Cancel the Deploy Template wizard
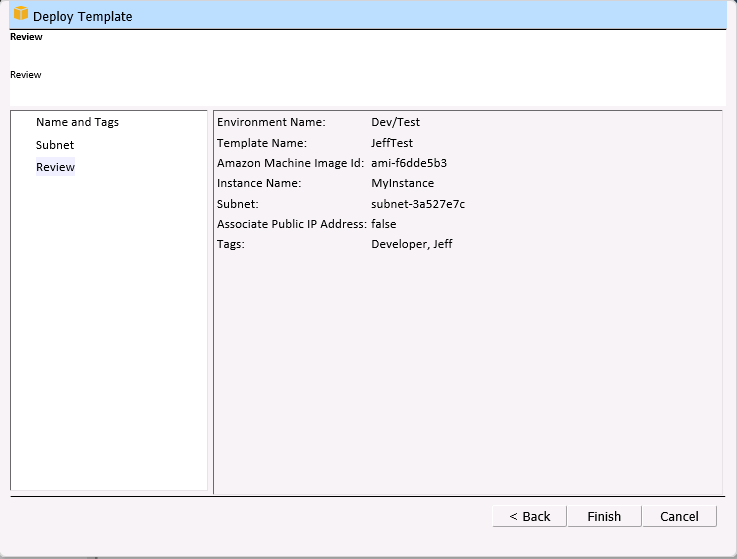This screenshot has height=559, width=737. pos(679,516)
